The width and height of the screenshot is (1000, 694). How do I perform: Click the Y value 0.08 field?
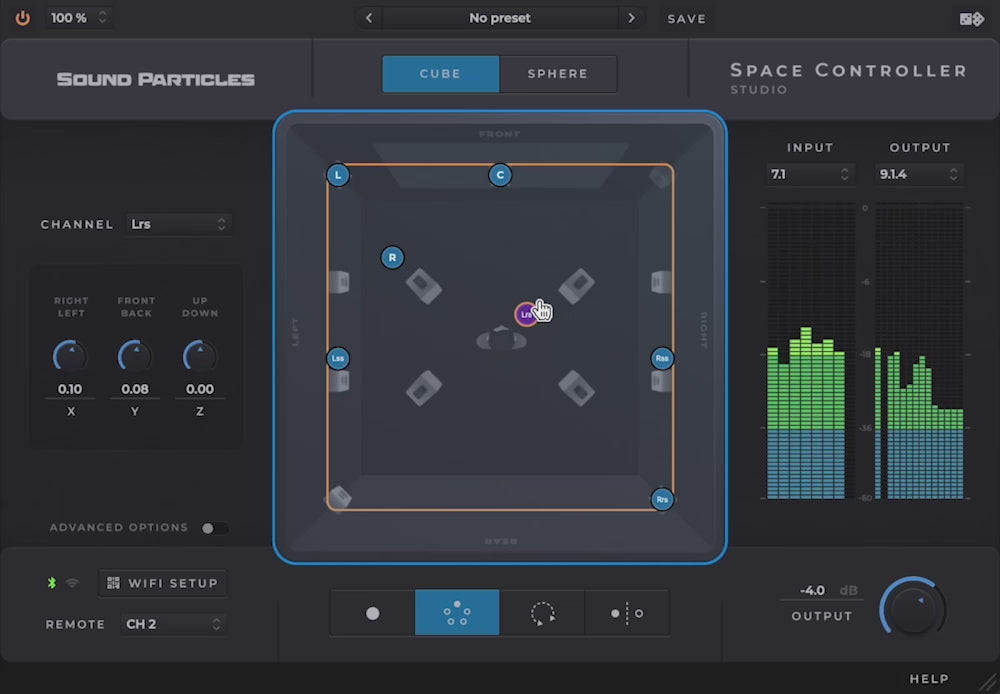[135, 388]
